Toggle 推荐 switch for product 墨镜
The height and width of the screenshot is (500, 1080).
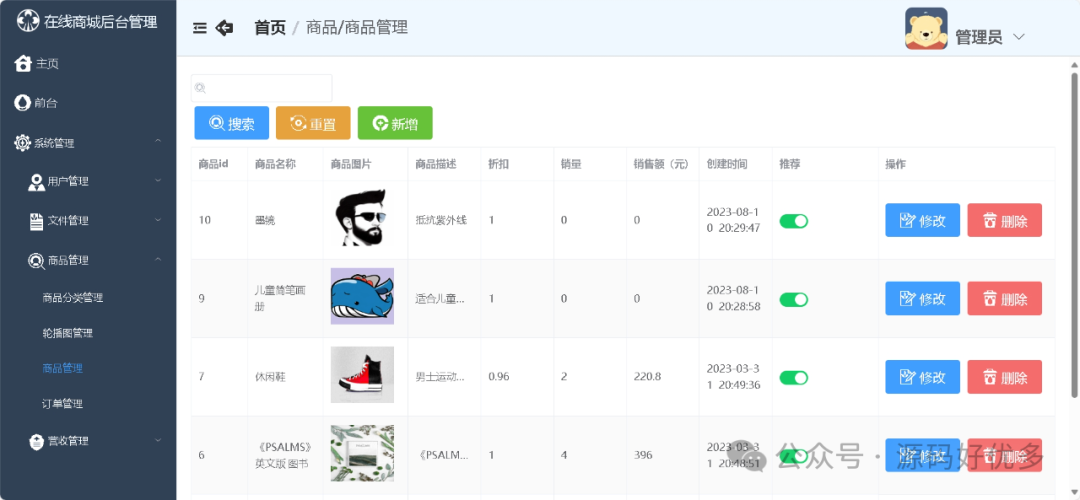click(x=793, y=221)
